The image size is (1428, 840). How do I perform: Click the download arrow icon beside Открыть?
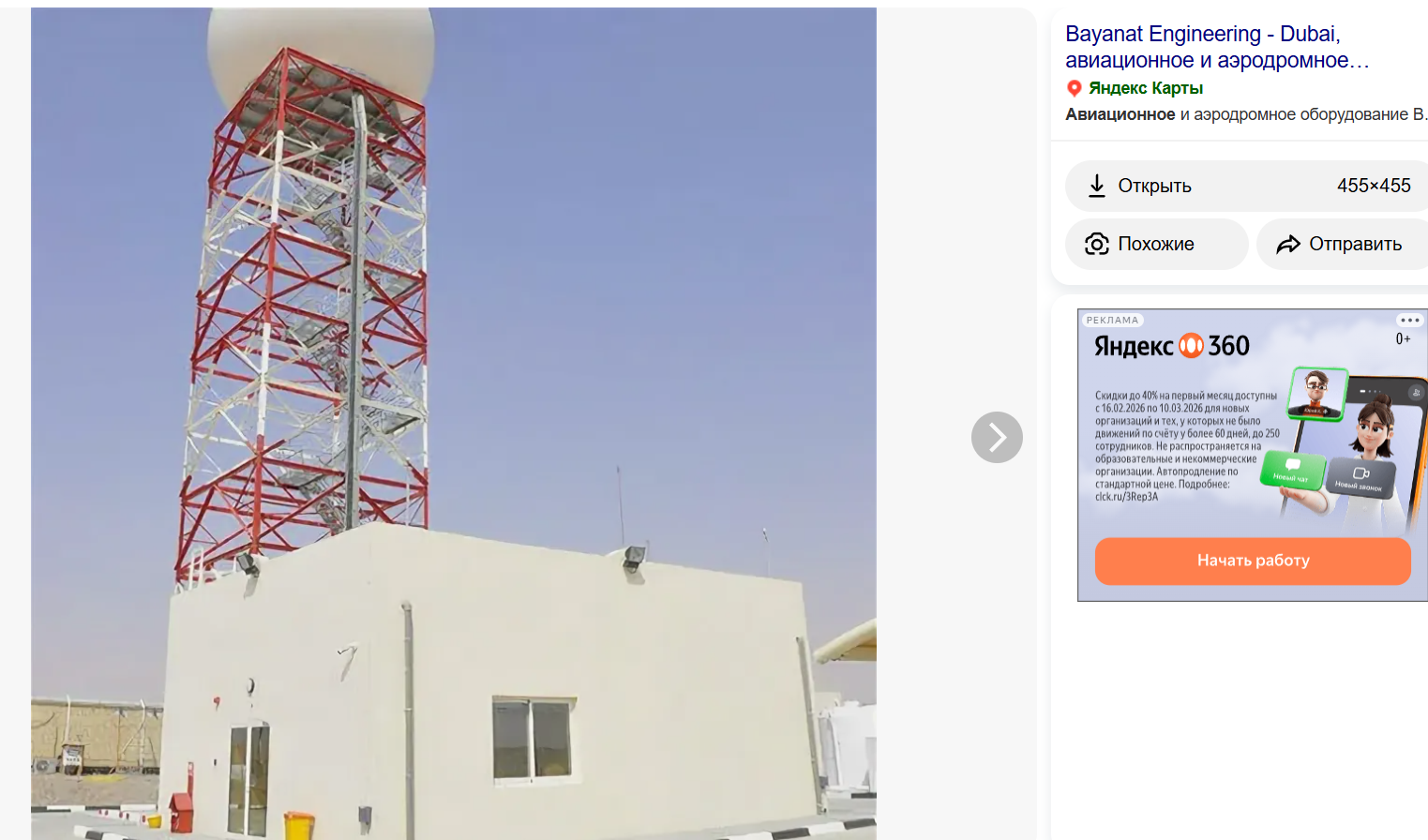coord(1096,186)
